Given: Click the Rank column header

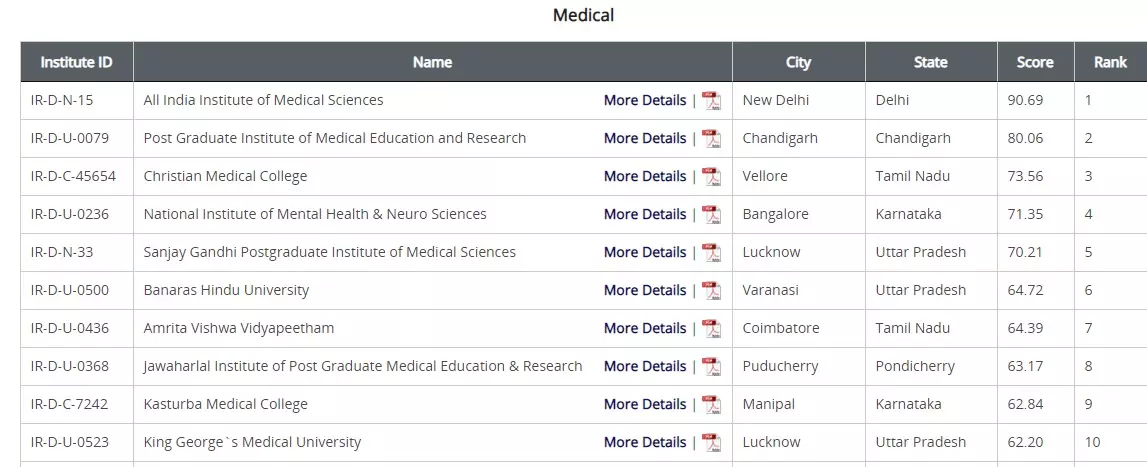Looking at the screenshot, I should tap(1110, 62).
